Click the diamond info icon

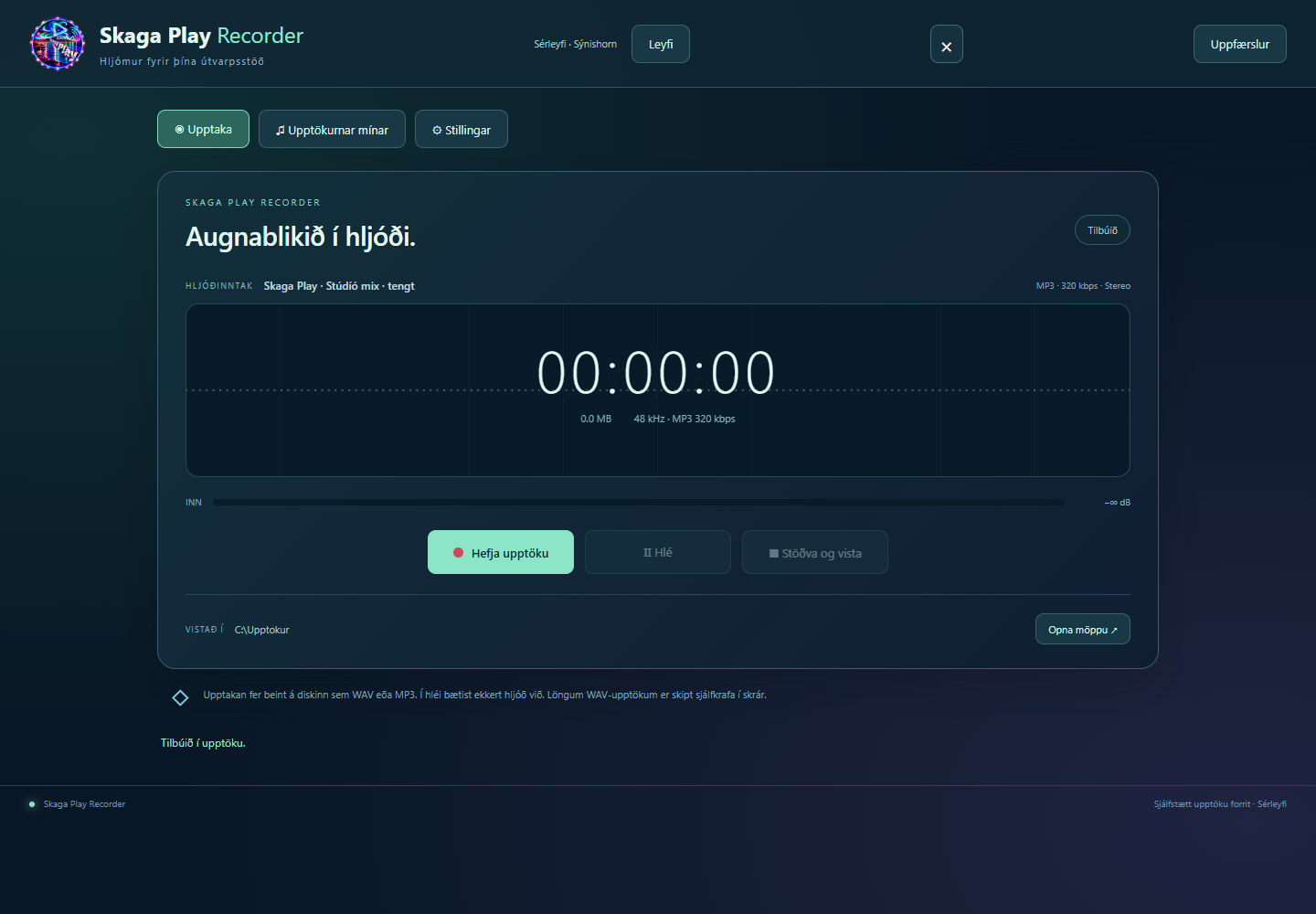click(x=180, y=697)
